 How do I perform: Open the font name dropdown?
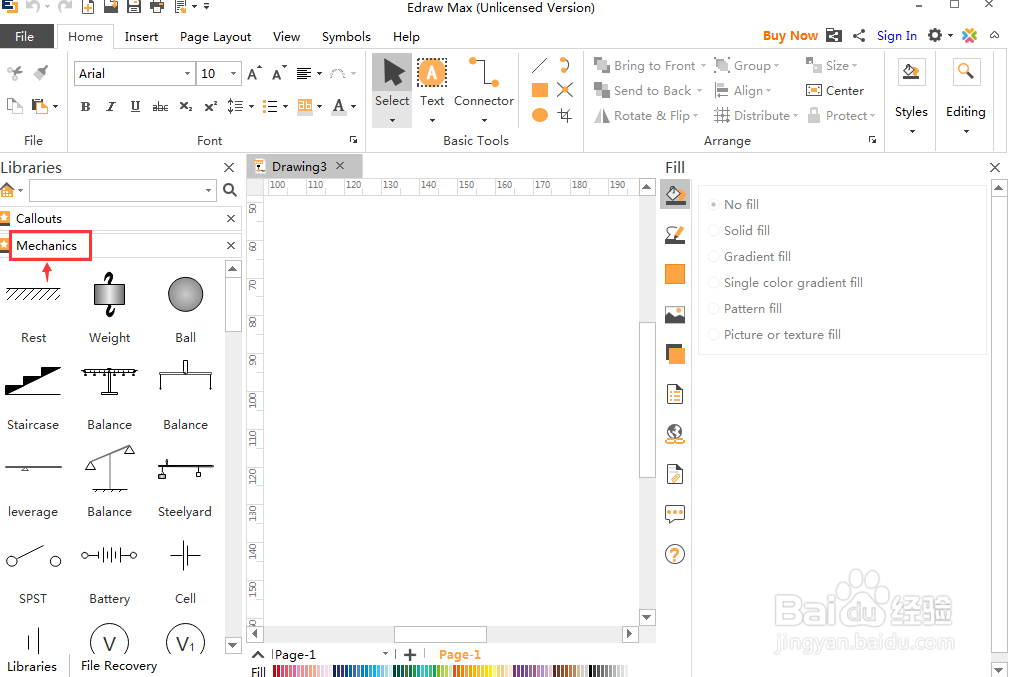pyautogui.click(x=187, y=73)
